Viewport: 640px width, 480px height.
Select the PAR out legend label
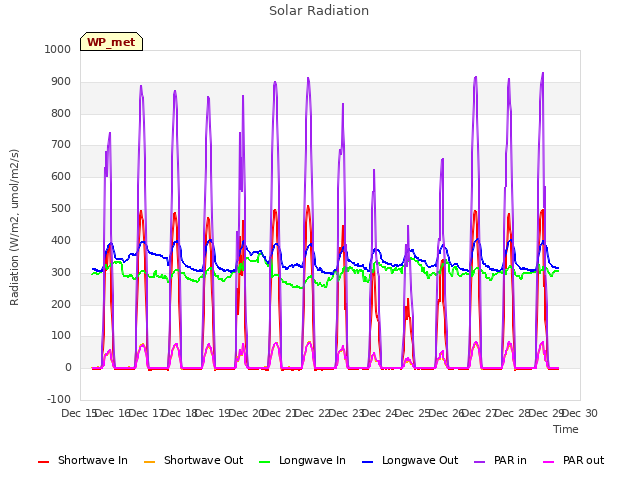[583, 460]
